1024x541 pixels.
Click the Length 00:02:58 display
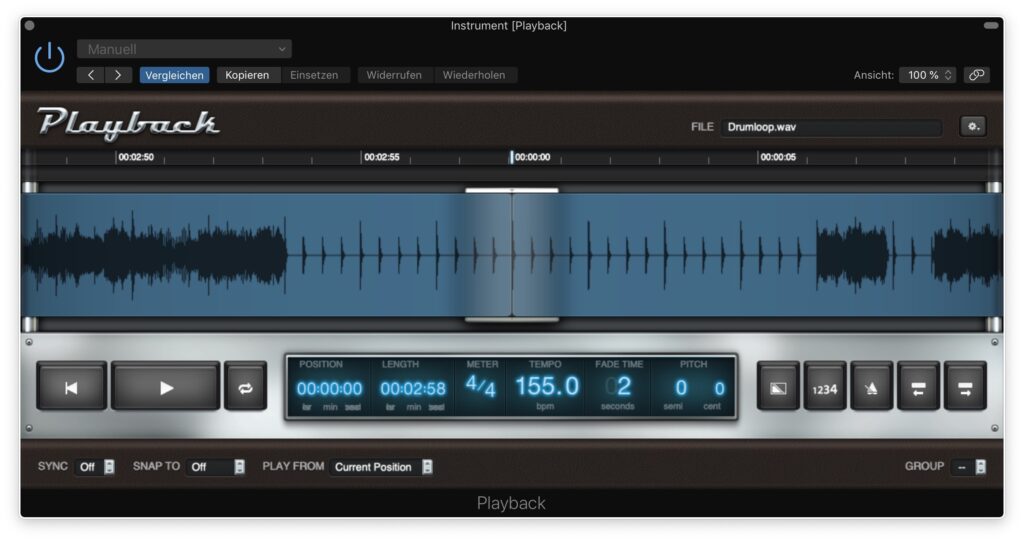pyautogui.click(x=413, y=389)
